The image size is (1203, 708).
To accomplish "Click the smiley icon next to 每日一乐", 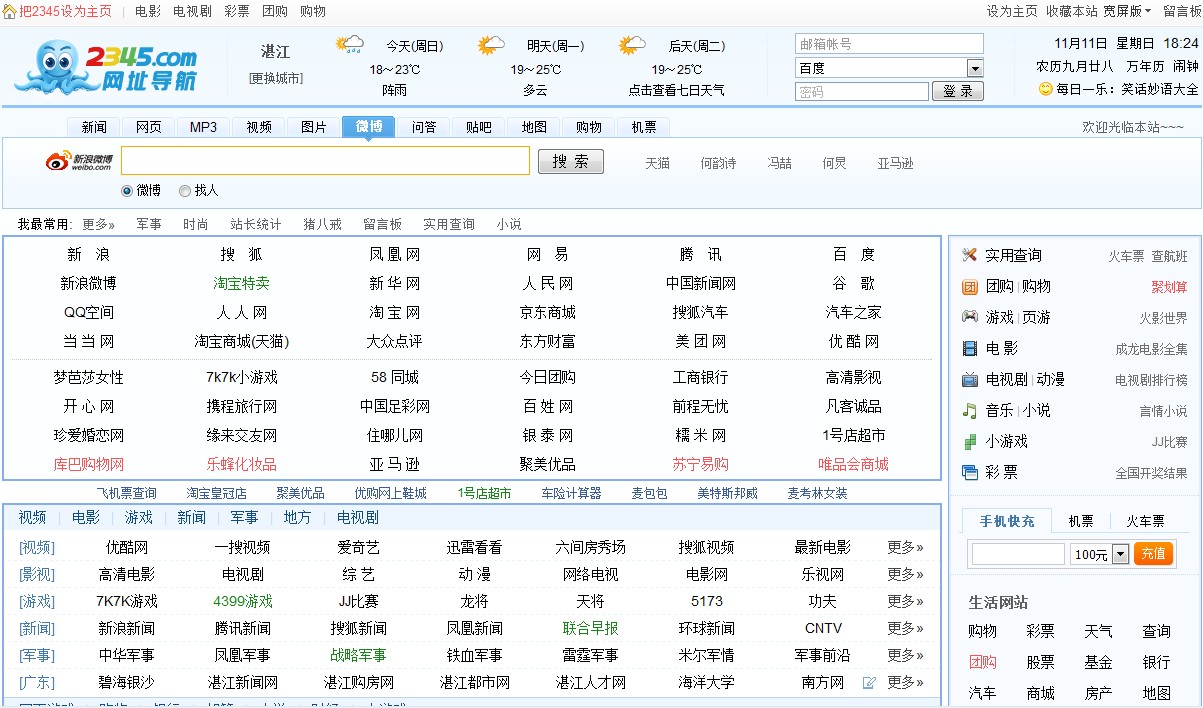I will coord(1045,89).
